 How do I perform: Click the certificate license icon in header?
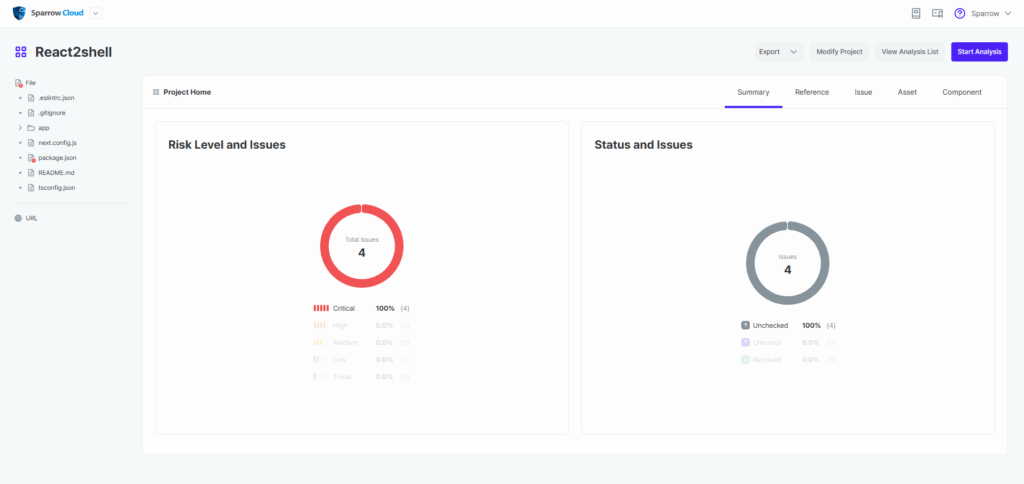click(937, 13)
